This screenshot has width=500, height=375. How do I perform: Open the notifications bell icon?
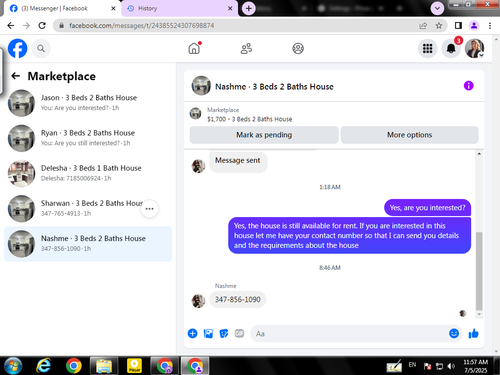tap(451, 49)
